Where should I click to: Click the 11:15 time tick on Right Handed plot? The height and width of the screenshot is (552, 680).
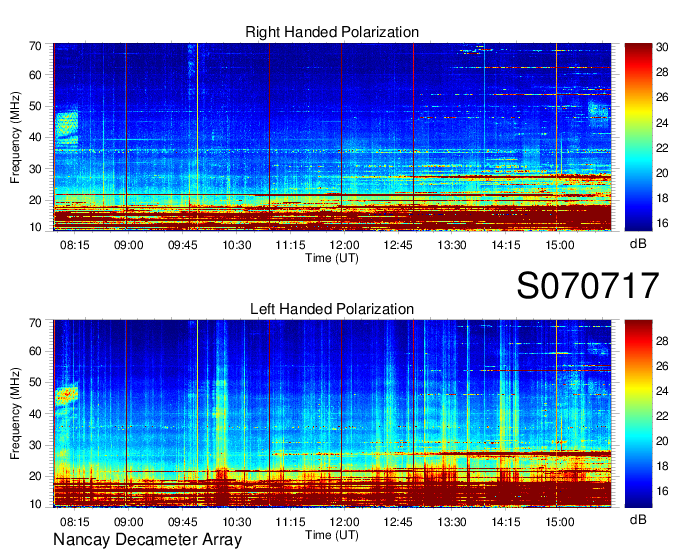pyautogui.click(x=290, y=245)
